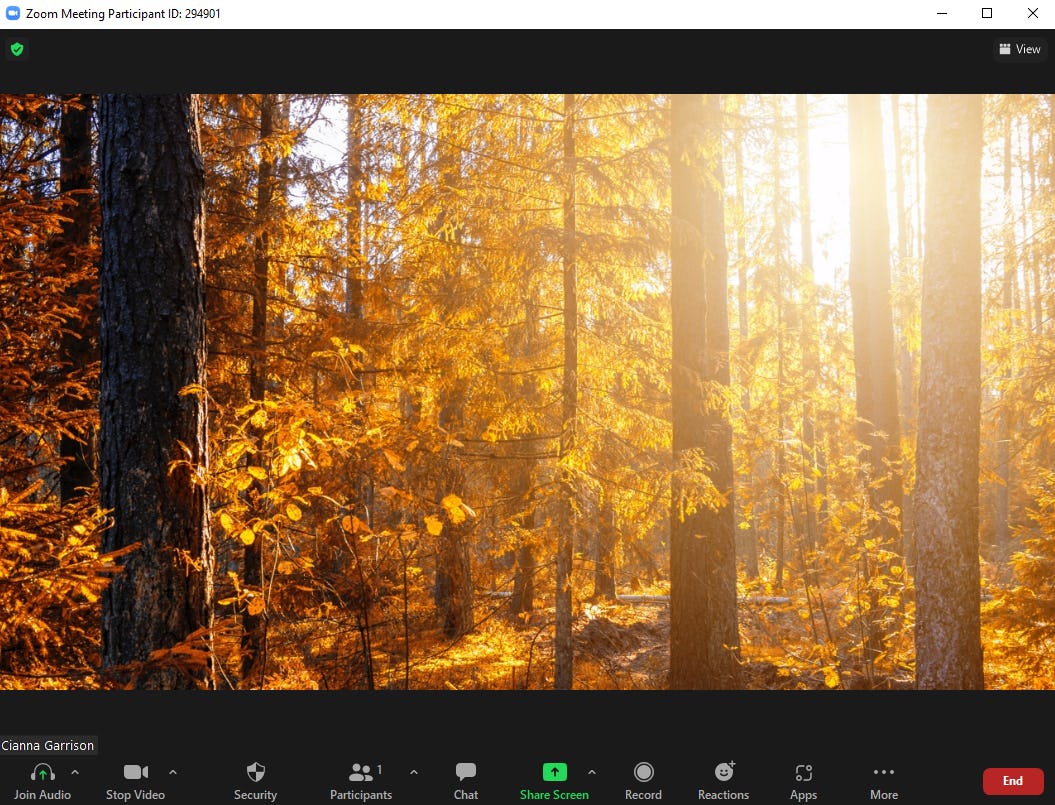Click the encryption shield badge
1055x805 pixels.
(x=17, y=48)
